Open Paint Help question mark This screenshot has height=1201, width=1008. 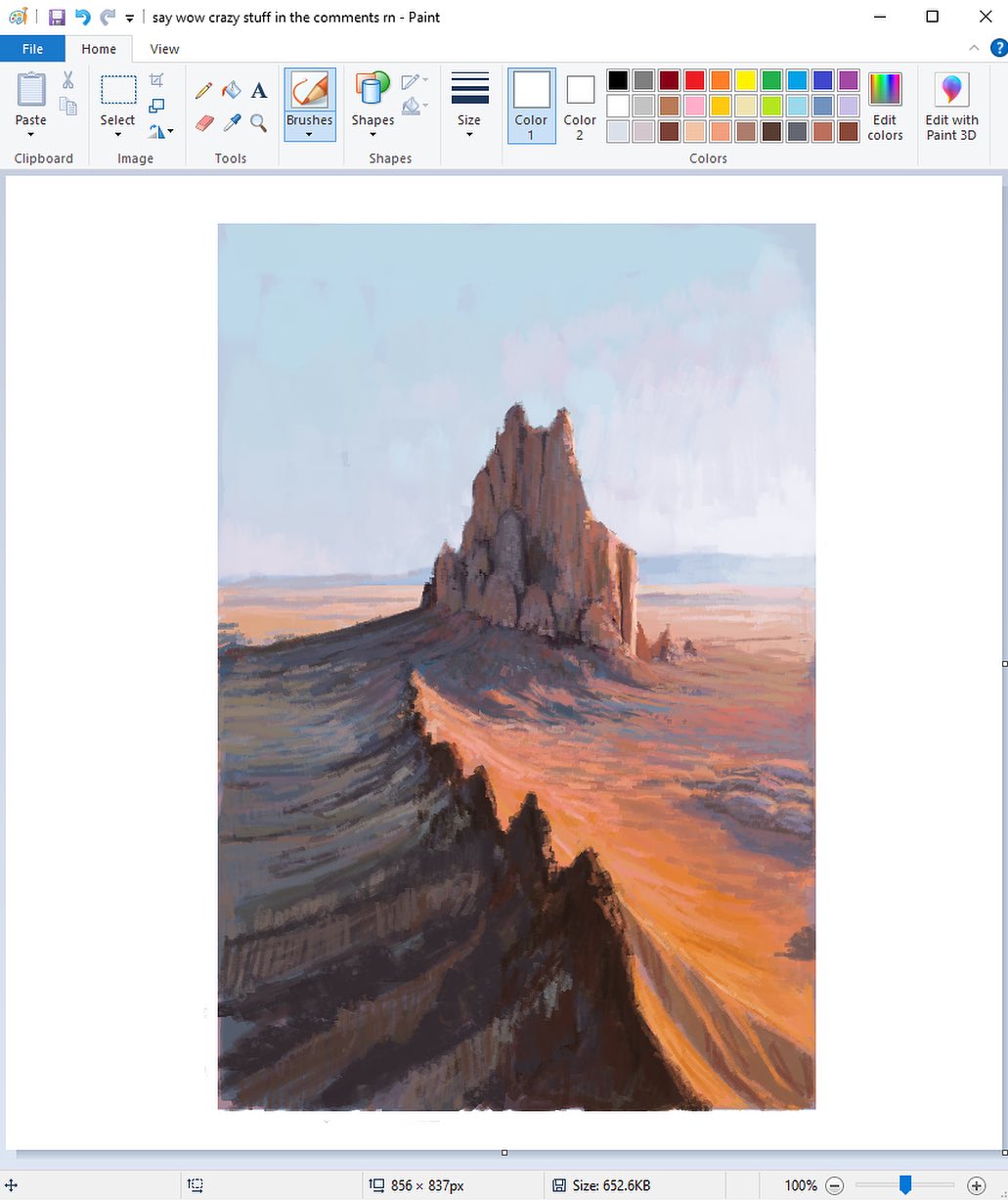[998, 48]
